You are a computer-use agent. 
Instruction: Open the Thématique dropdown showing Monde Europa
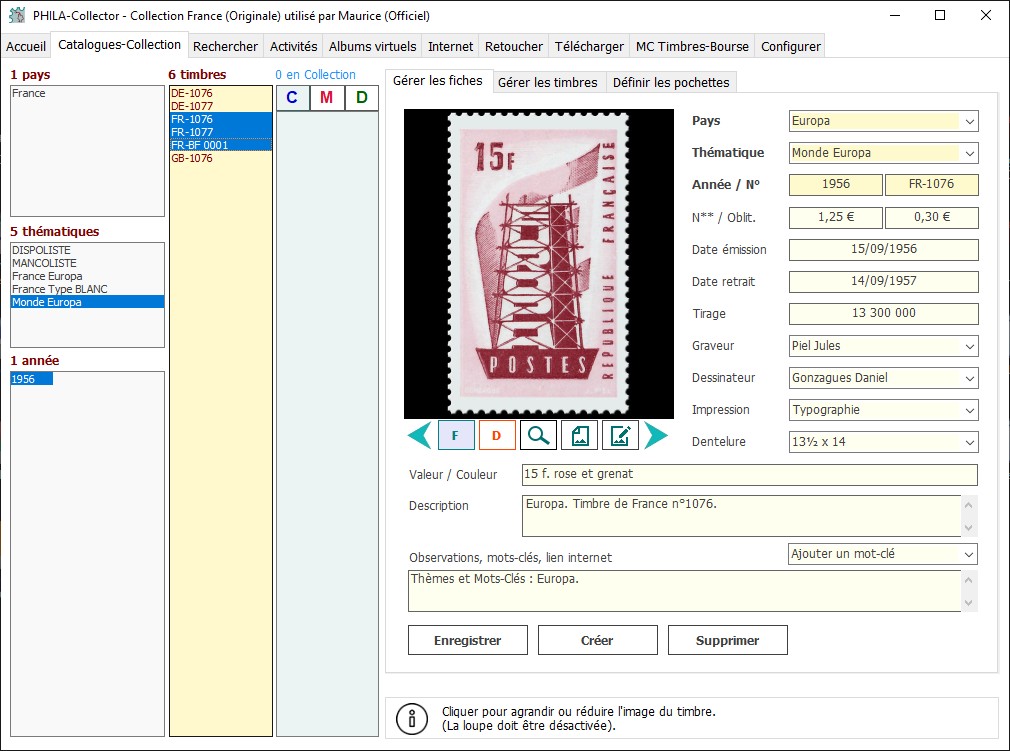coord(883,153)
